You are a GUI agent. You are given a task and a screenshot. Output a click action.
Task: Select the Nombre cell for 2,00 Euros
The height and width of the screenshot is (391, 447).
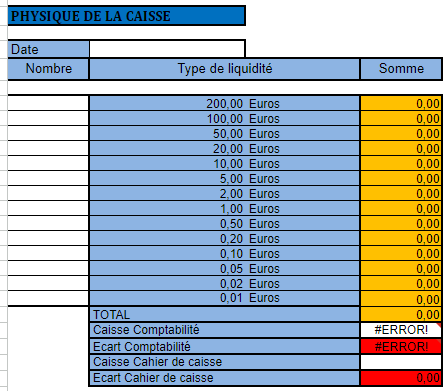[x=48, y=193]
